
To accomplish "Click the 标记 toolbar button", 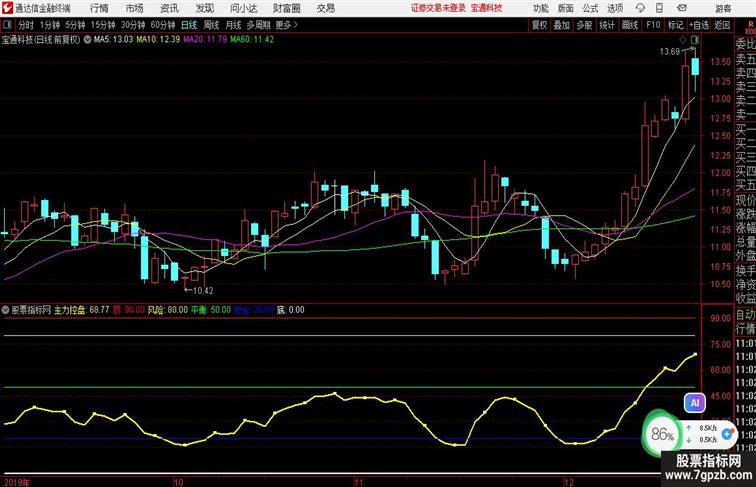I will pyautogui.click(x=675, y=25).
